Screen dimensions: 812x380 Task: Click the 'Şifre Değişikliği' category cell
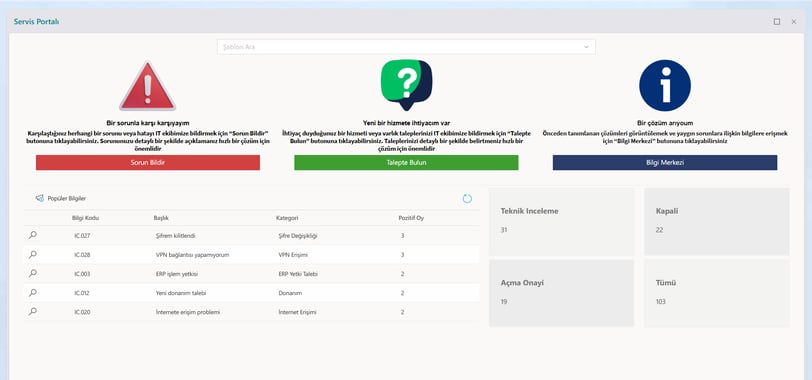(x=298, y=236)
